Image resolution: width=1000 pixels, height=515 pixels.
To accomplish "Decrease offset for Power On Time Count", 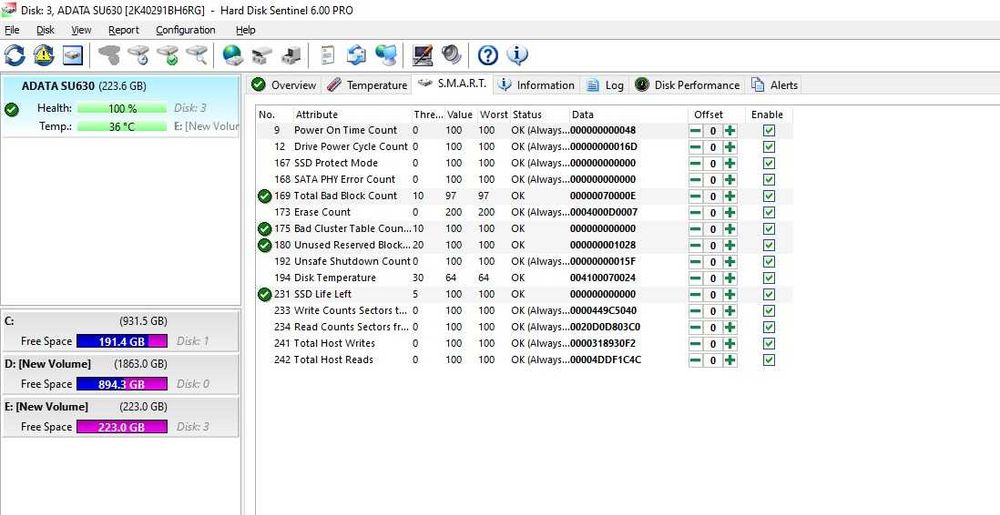I will (695, 131).
